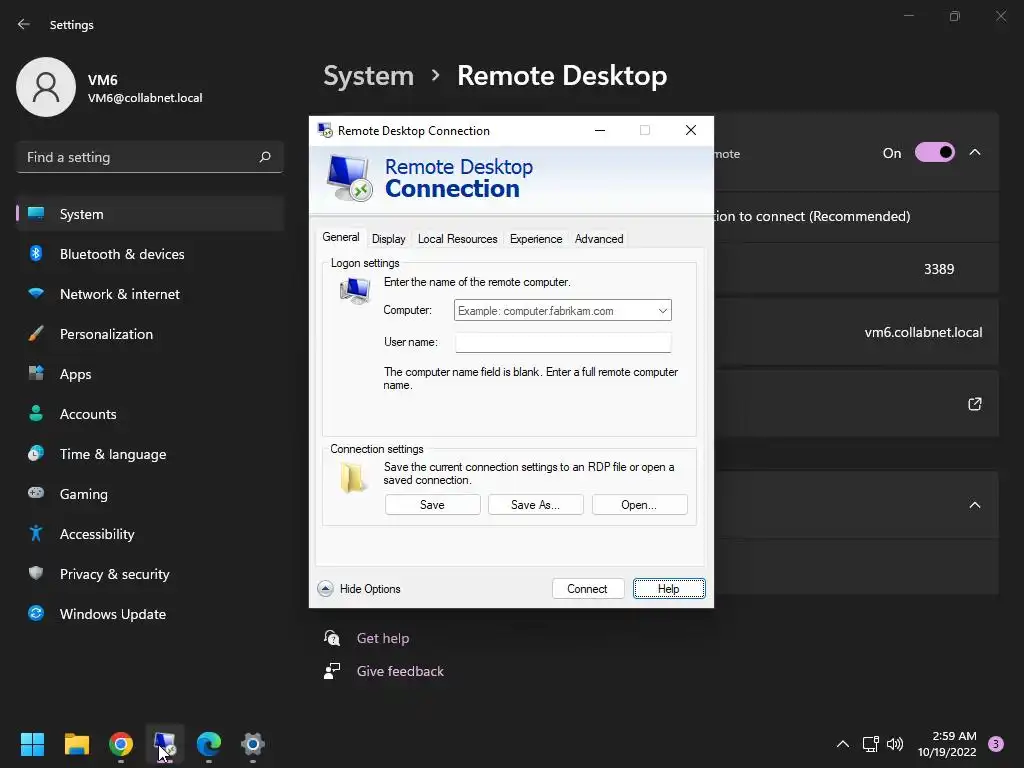The width and height of the screenshot is (1024, 768).
Task: Open Privacy & security settings
Action: (150, 574)
